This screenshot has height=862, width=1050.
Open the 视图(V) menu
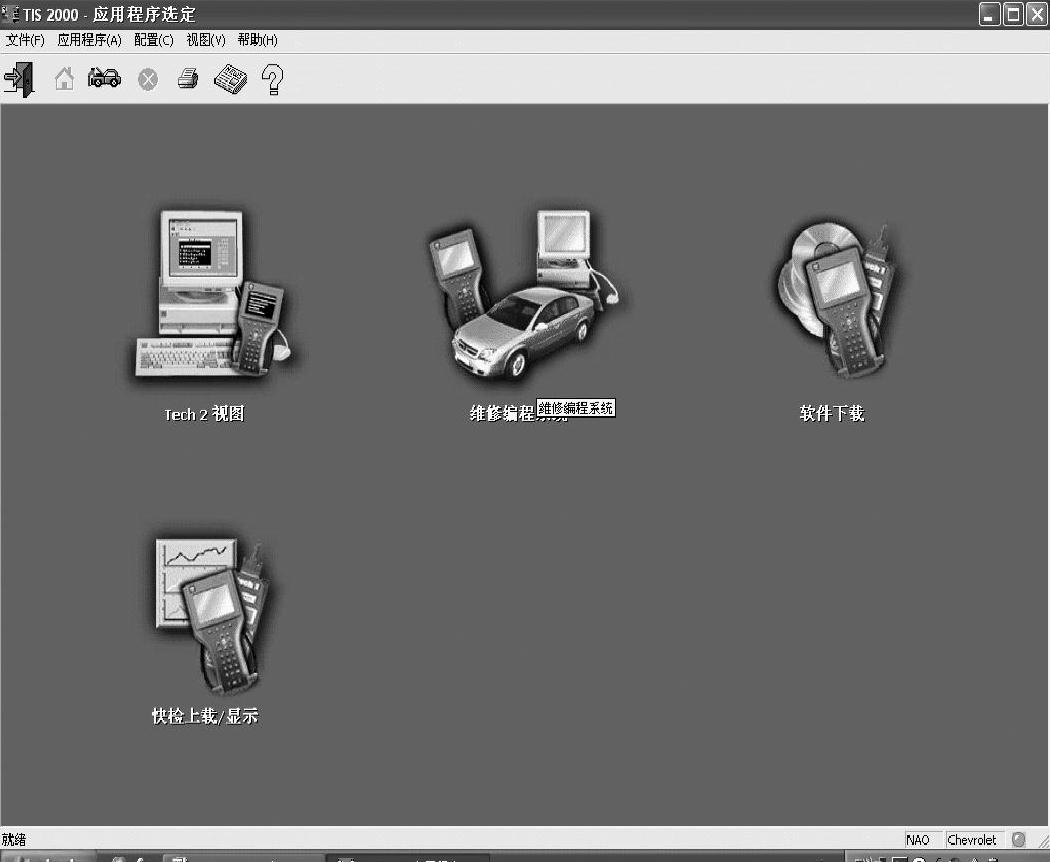click(206, 40)
